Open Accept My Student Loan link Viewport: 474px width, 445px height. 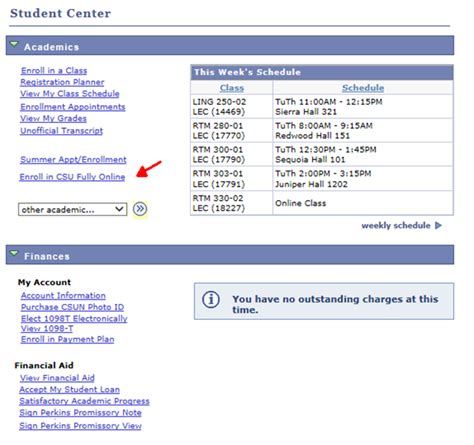(70, 389)
